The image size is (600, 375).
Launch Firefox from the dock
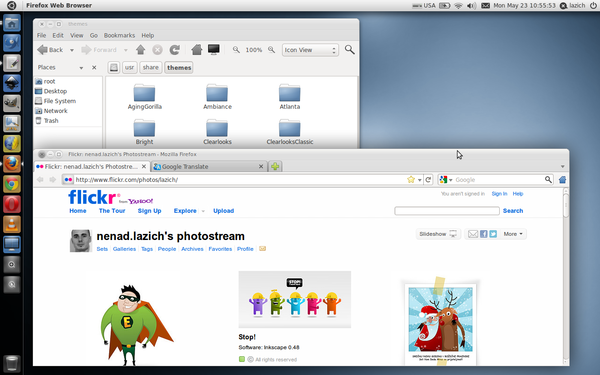[x=11, y=164]
